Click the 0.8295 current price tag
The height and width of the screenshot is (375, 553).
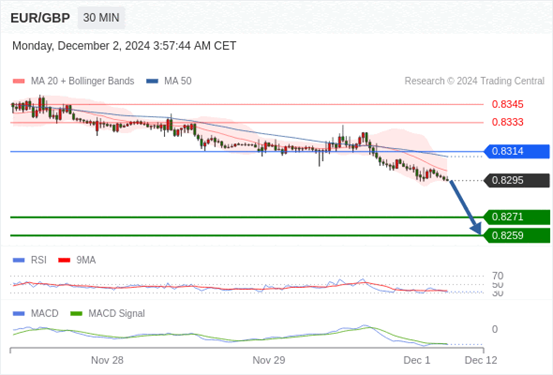[517, 181]
